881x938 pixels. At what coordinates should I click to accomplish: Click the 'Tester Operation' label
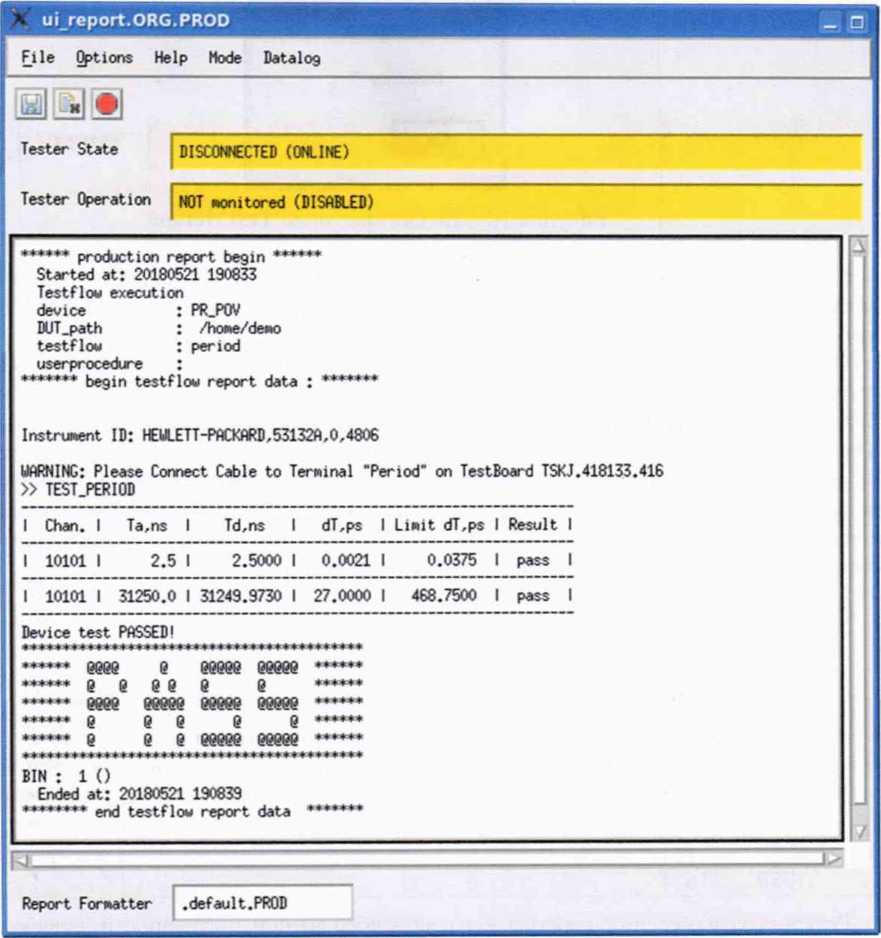point(86,199)
